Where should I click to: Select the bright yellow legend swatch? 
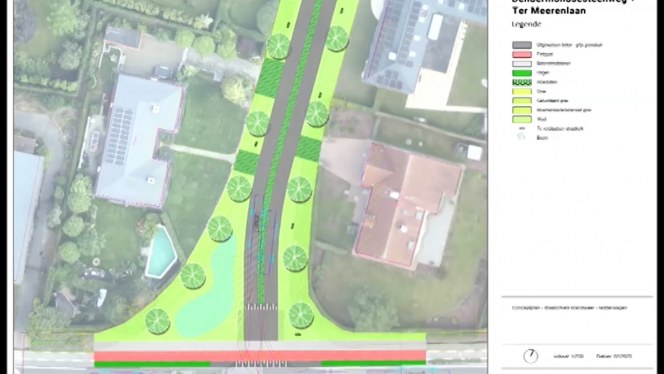pos(522,91)
